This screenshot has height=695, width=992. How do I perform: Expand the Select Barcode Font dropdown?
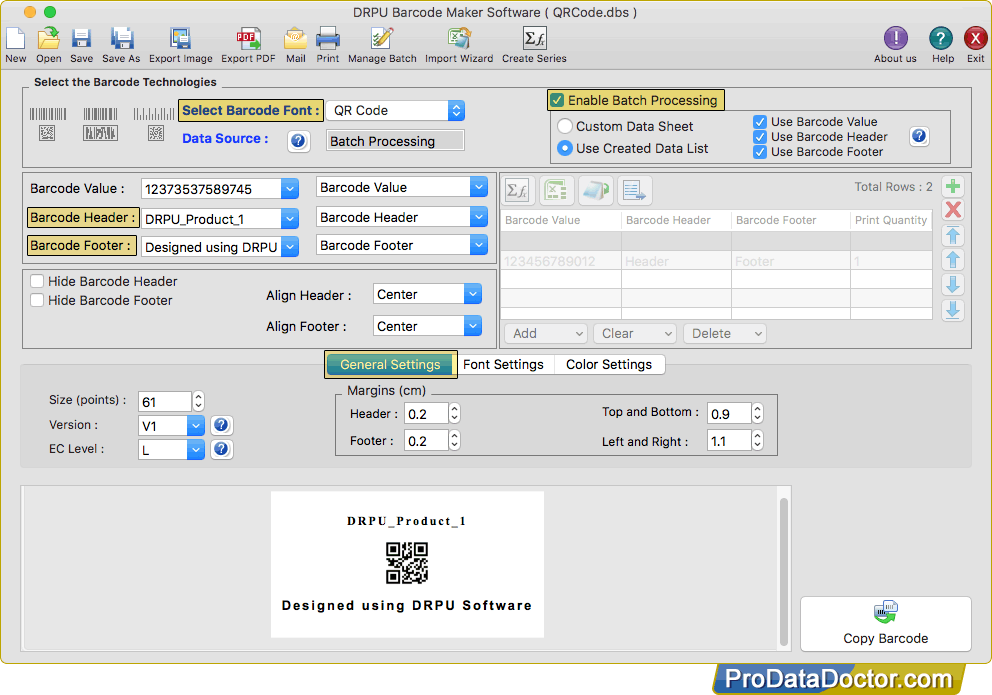456,111
